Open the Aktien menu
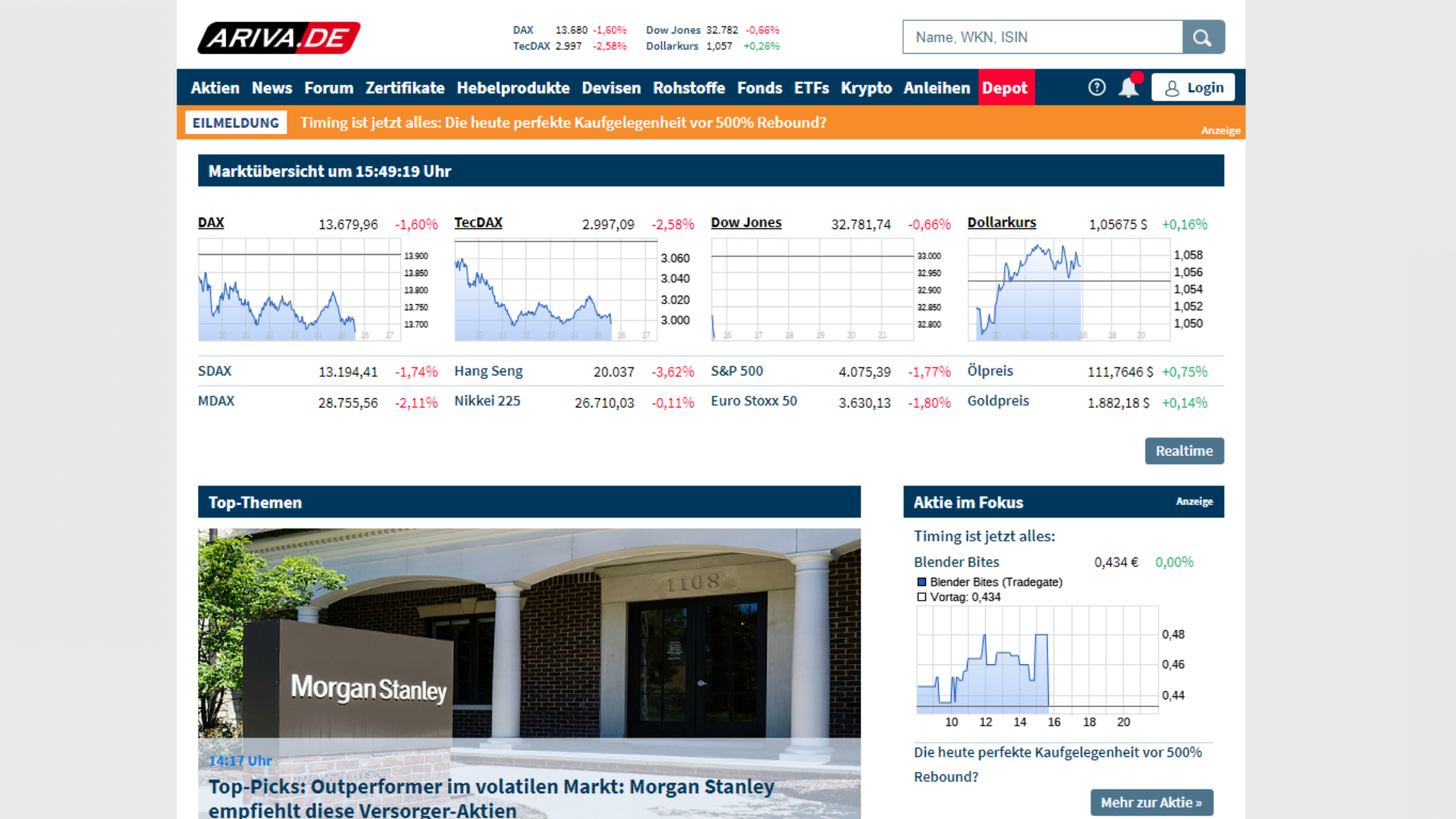Viewport: 1456px width, 819px height. tap(215, 88)
